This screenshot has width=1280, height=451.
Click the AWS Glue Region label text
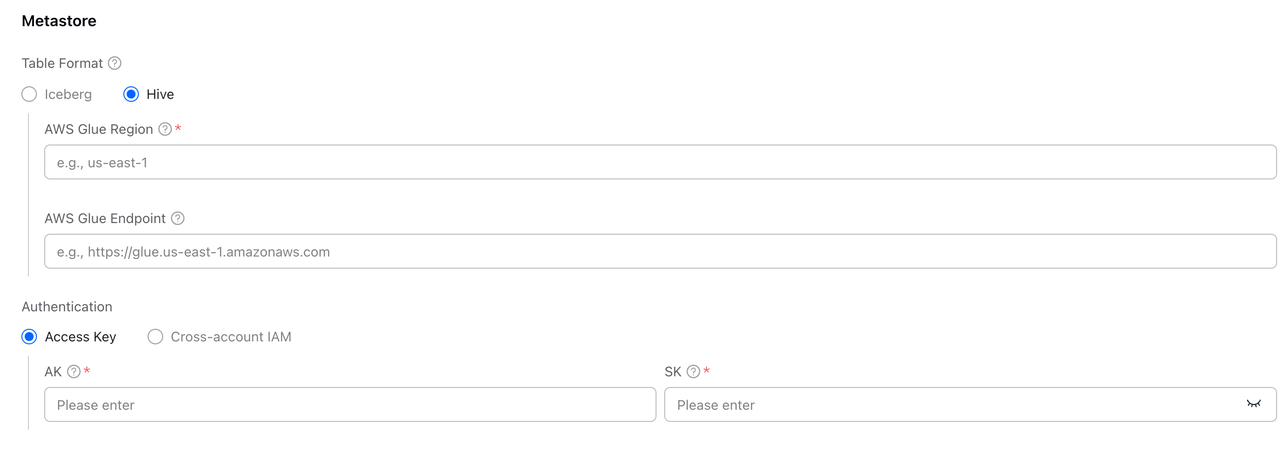click(99, 129)
